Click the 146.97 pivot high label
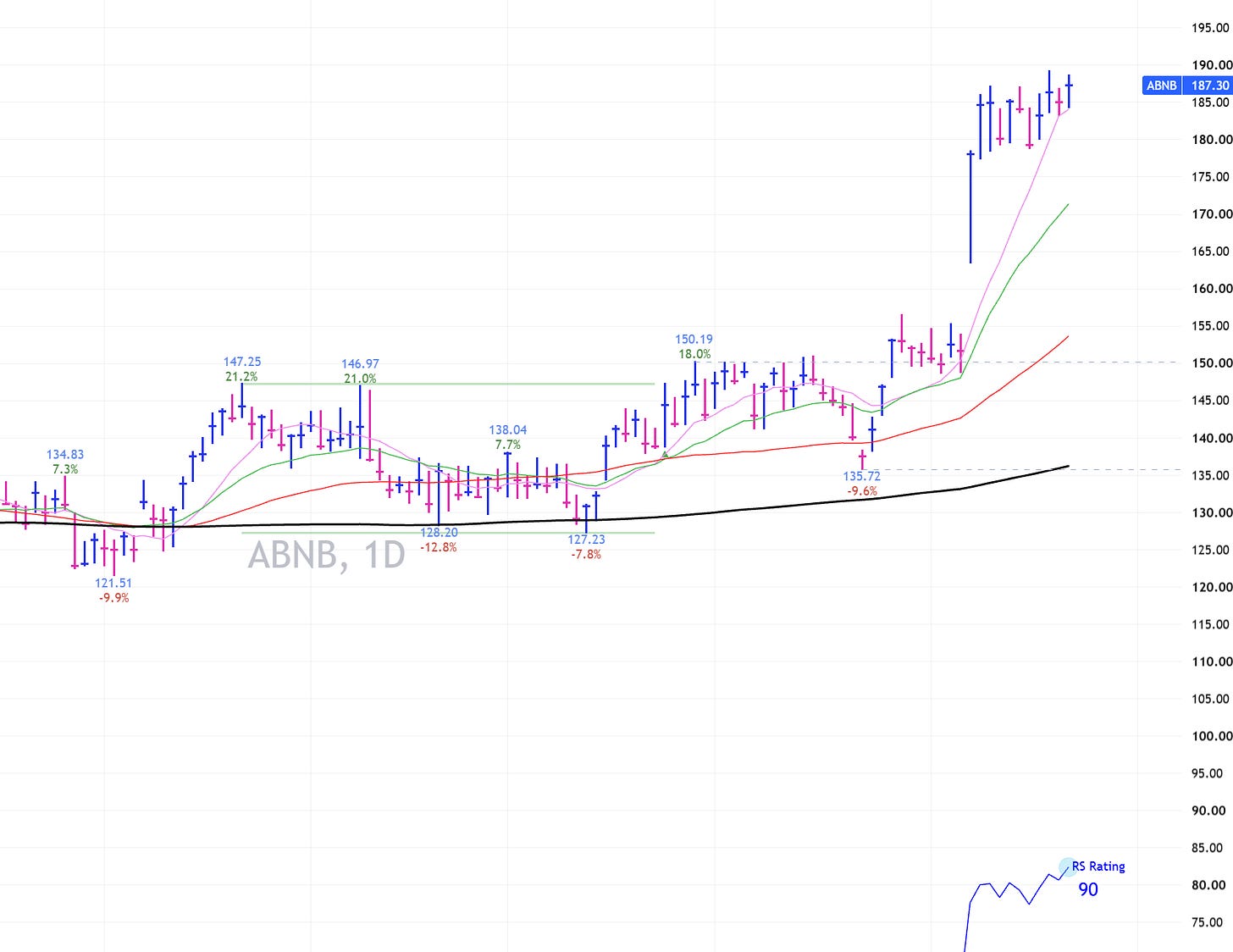This screenshot has height=952, width=1233. 360,364
